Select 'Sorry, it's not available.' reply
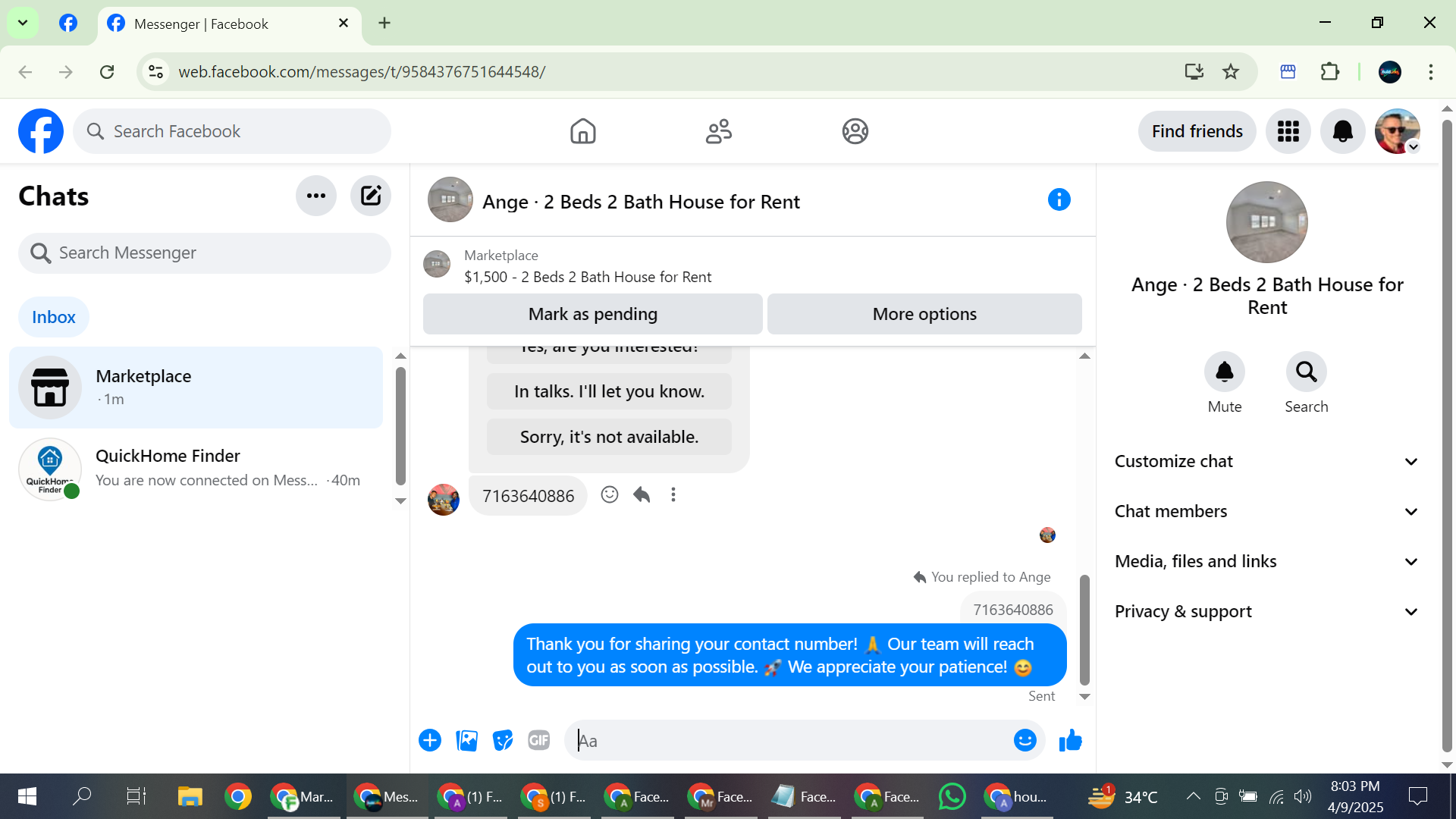The image size is (1456, 819). (x=609, y=437)
